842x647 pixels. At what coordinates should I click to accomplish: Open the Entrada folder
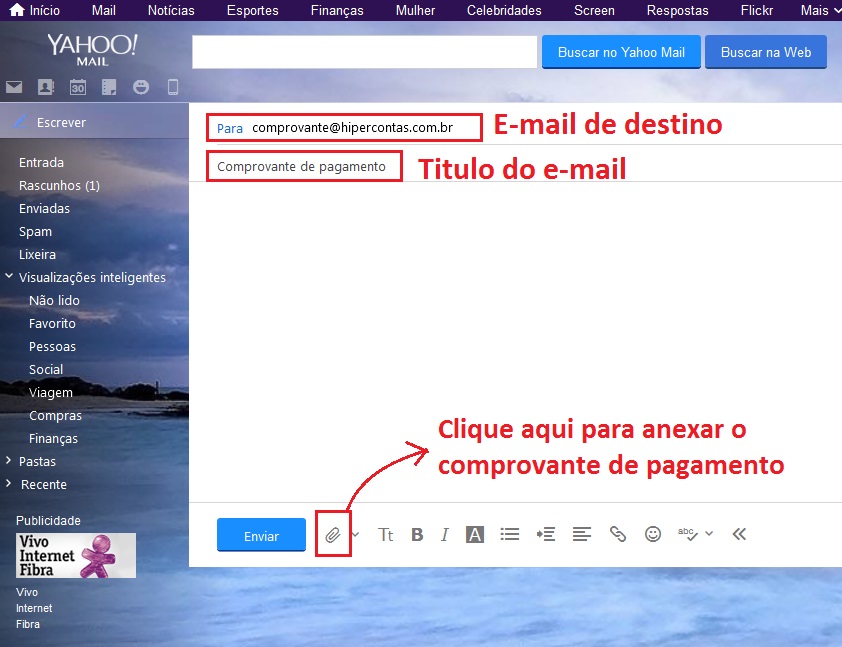tap(41, 162)
